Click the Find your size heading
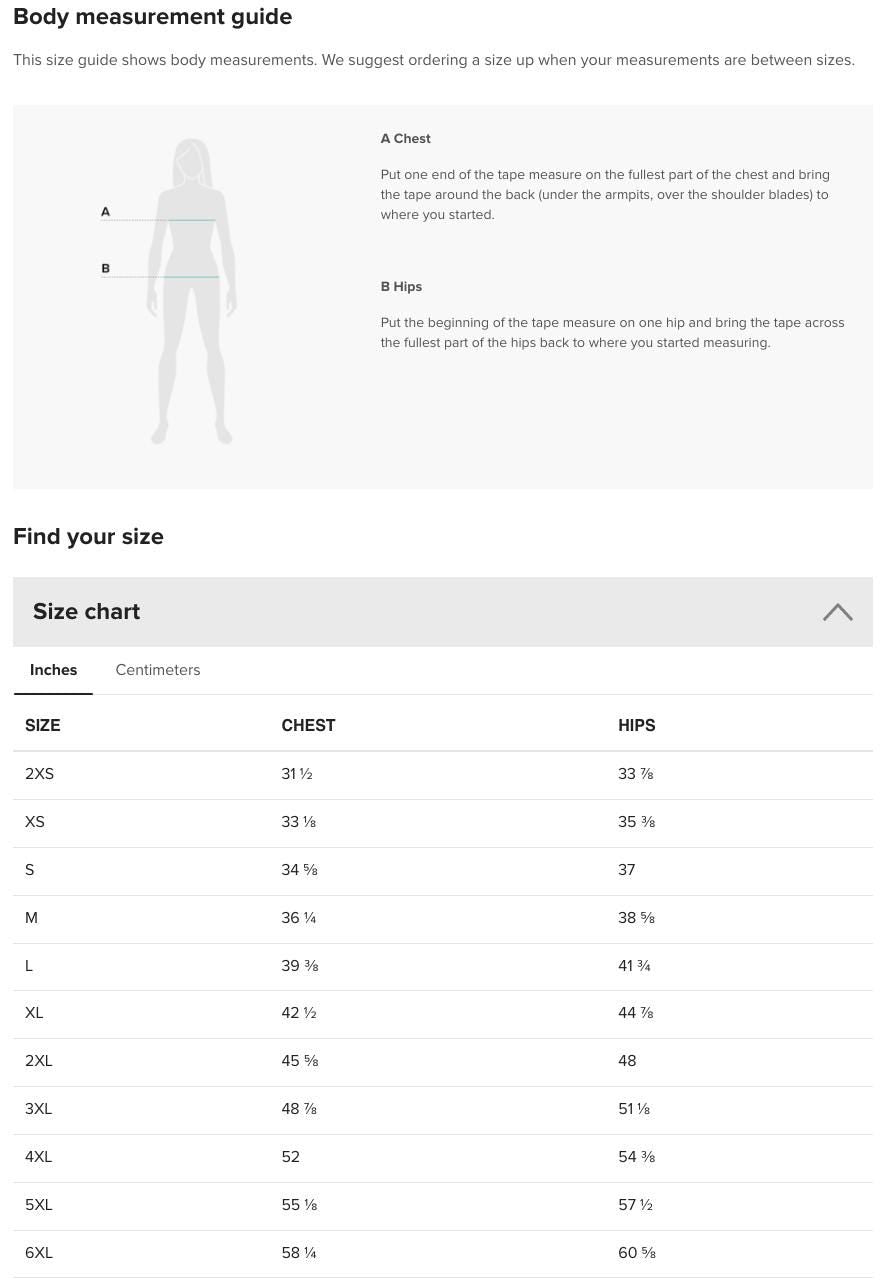Viewport: 888px width, 1284px height. click(x=88, y=536)
